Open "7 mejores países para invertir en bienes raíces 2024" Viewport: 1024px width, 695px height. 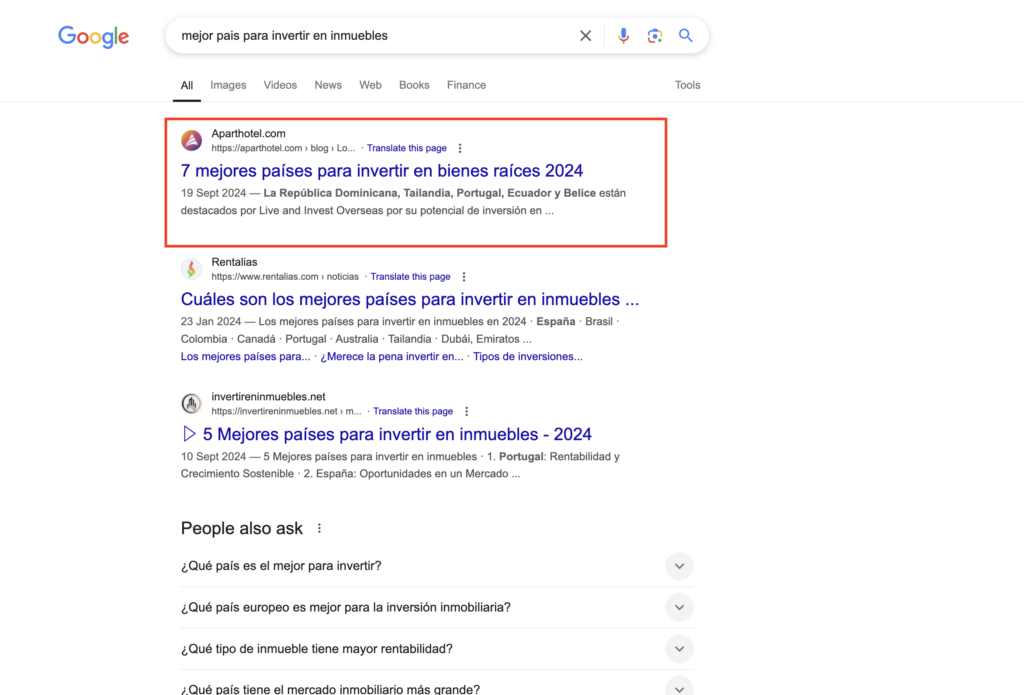(381, 171)
